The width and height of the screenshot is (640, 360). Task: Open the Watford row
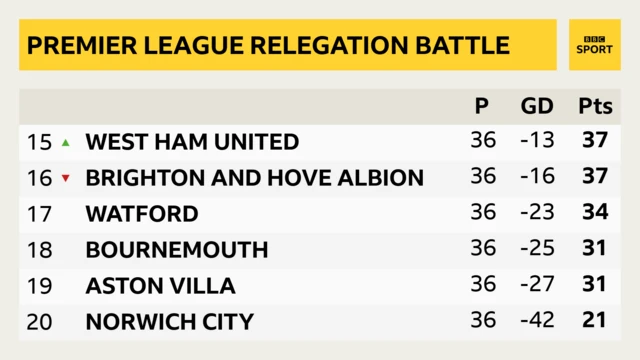320,213
